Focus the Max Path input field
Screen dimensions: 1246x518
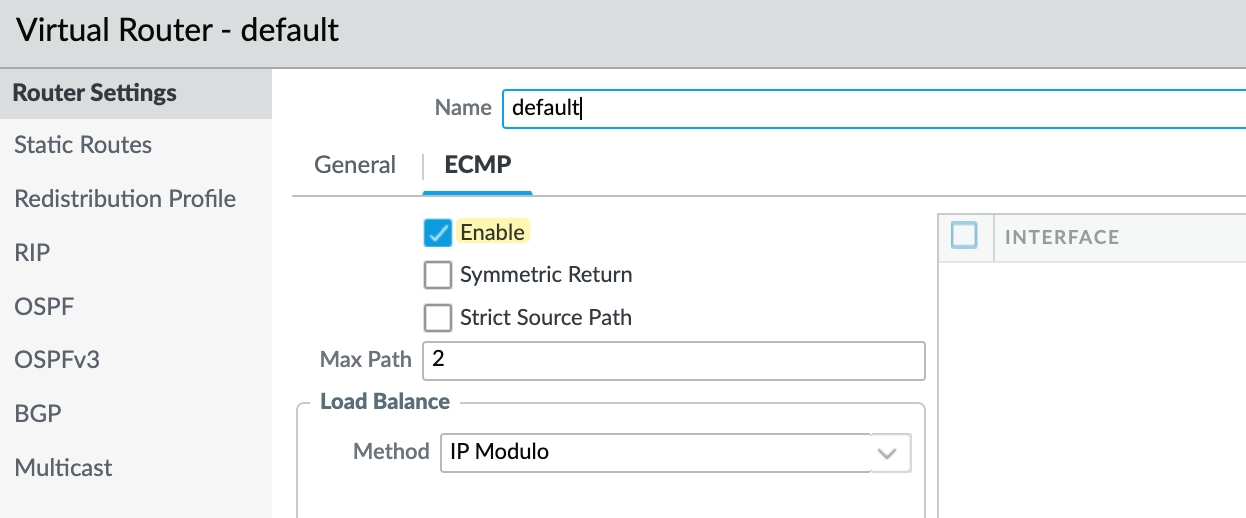pyautogui.click(x=673, y=360)
